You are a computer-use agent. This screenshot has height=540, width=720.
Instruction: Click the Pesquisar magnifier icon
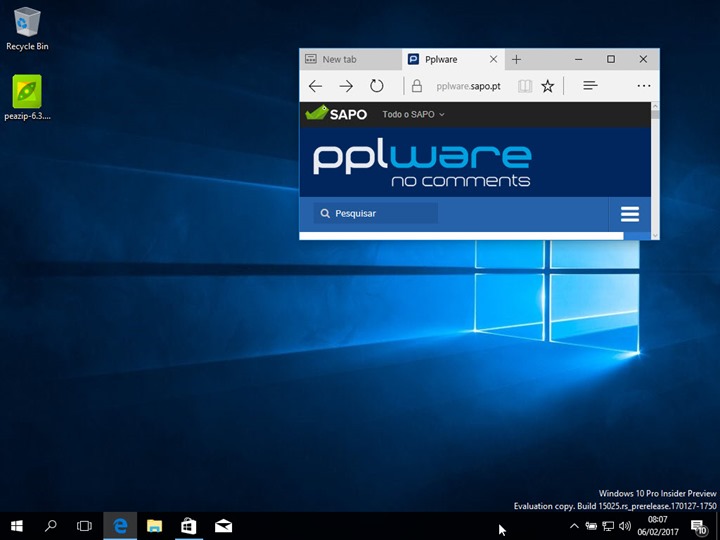point(325,214)
